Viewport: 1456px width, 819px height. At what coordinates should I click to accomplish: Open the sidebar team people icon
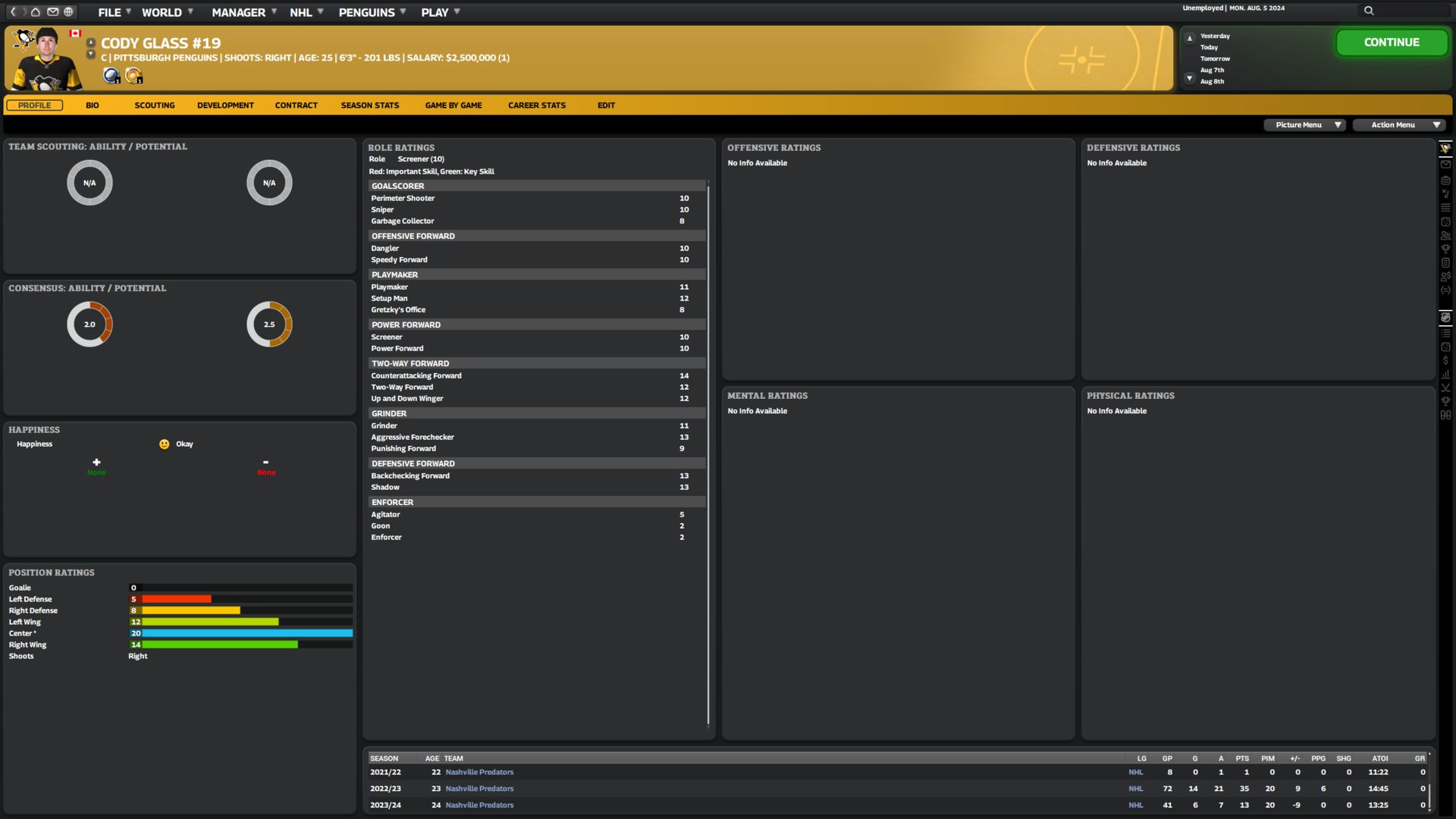pos(1445,236)
